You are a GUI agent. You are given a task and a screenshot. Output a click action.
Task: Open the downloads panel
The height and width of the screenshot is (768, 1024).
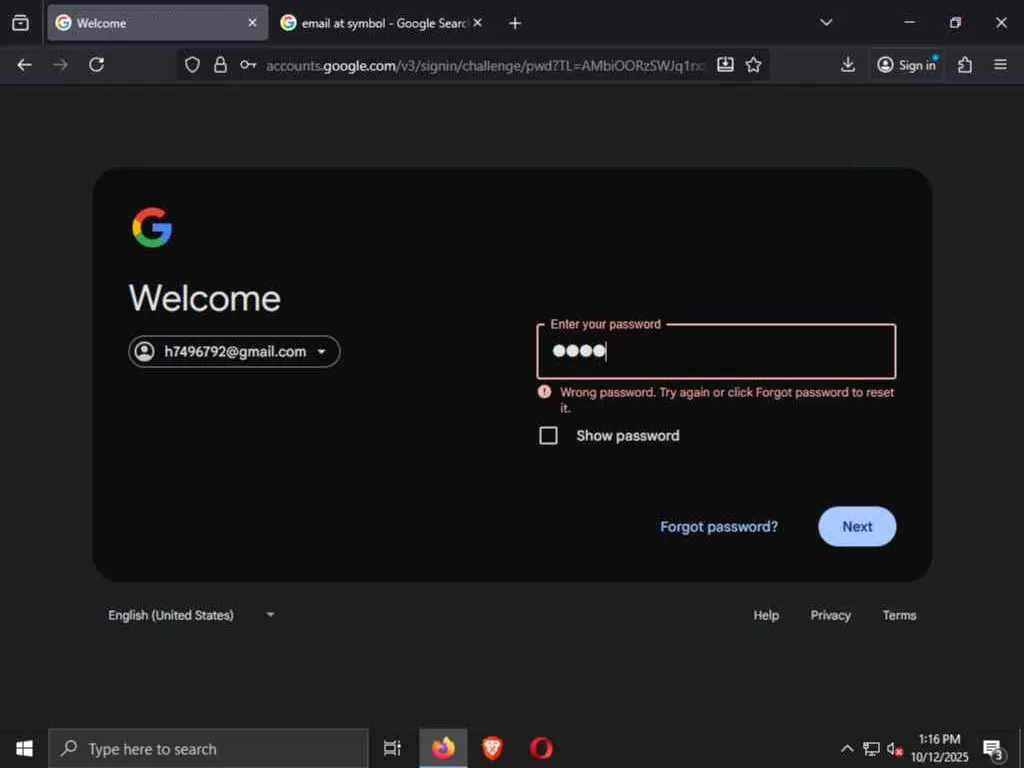(848, 65)
